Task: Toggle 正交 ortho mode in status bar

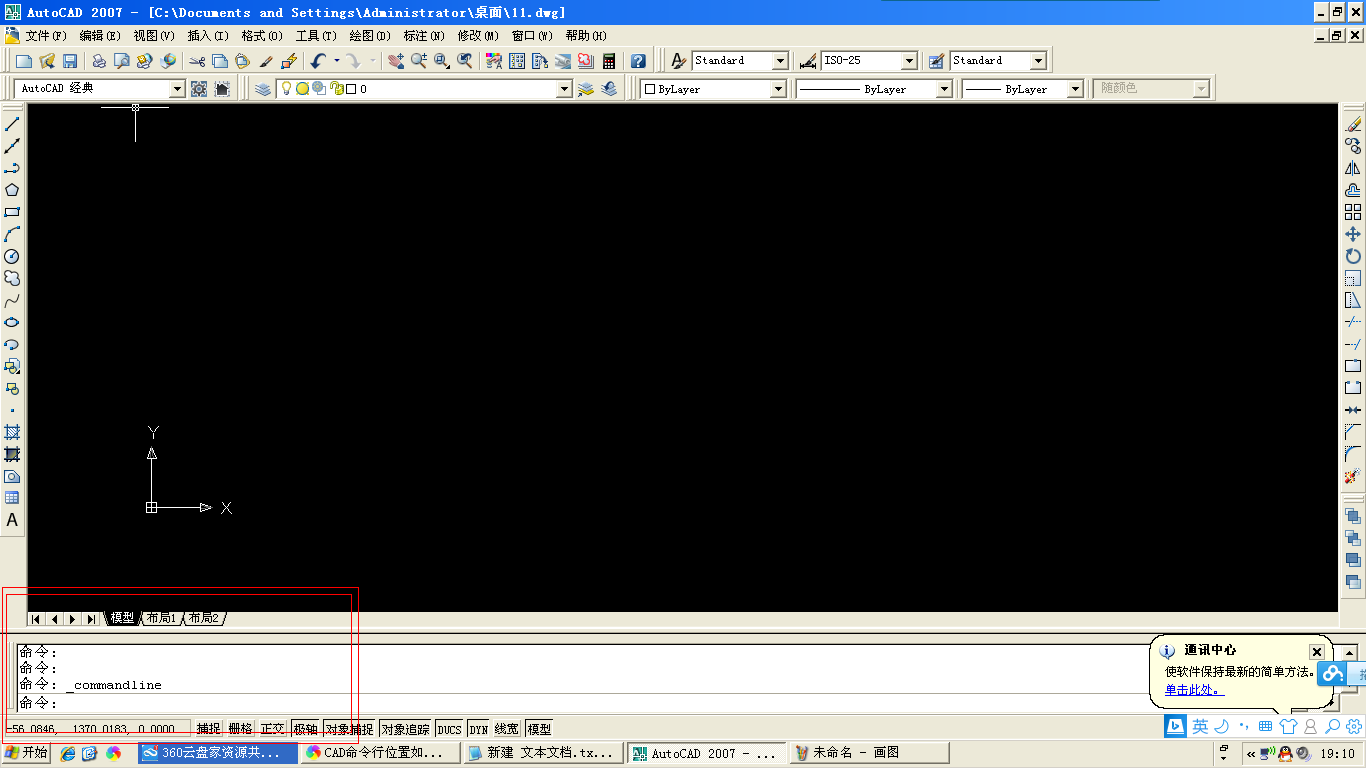Action: point(272,729)
